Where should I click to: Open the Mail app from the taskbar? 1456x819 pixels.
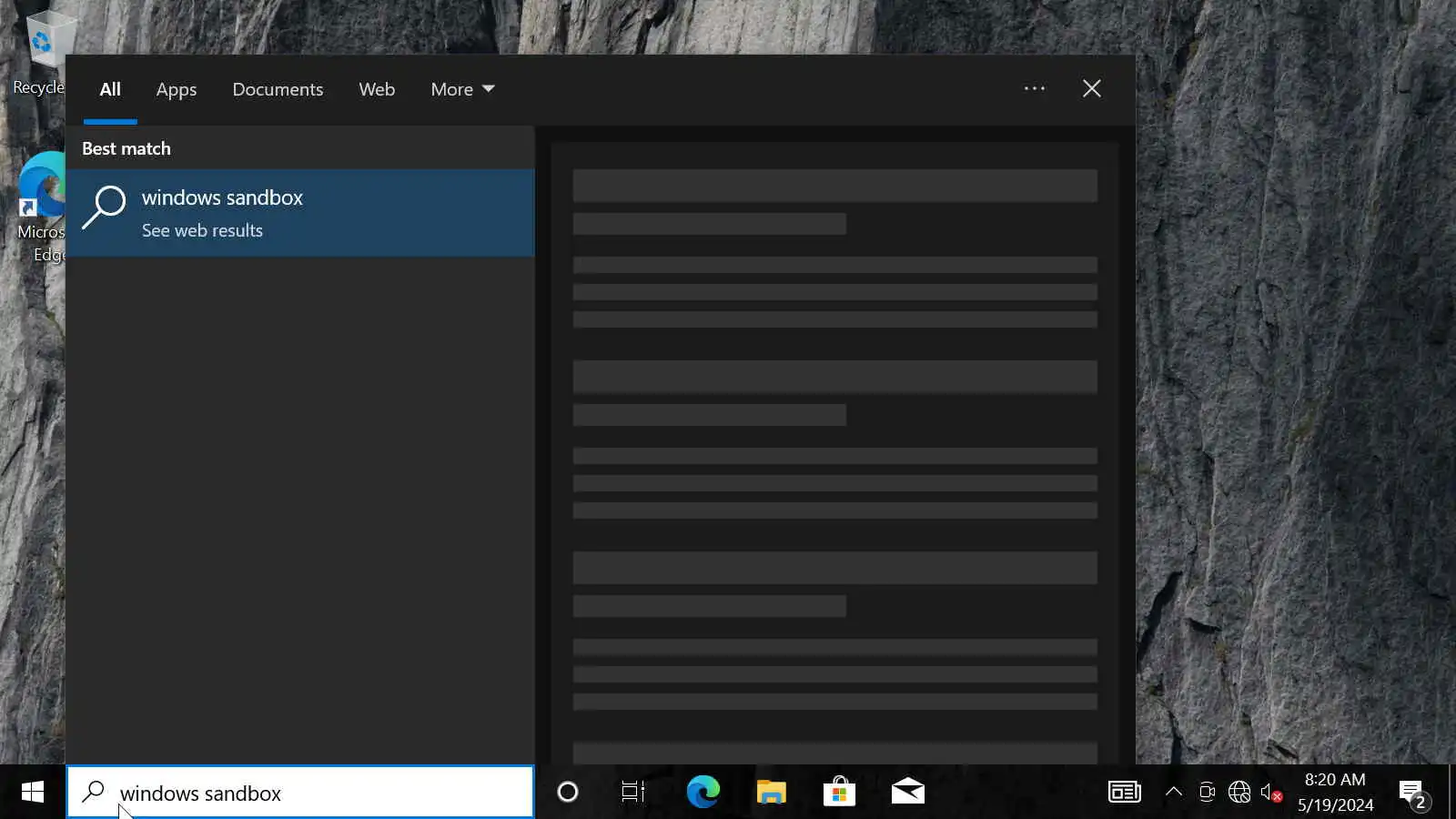click(x=907, y=793)
